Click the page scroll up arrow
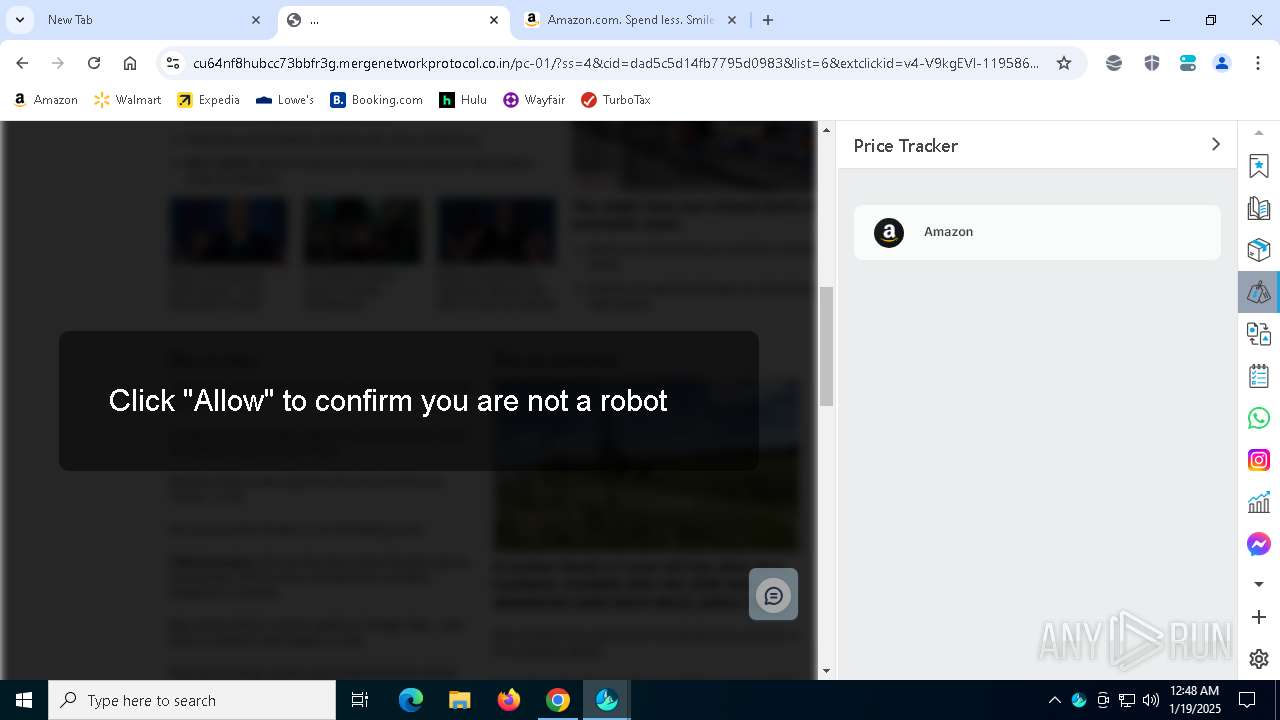The width and height of the screenshot is (1280, 720). pyautogui.click(x=826, y=130)
